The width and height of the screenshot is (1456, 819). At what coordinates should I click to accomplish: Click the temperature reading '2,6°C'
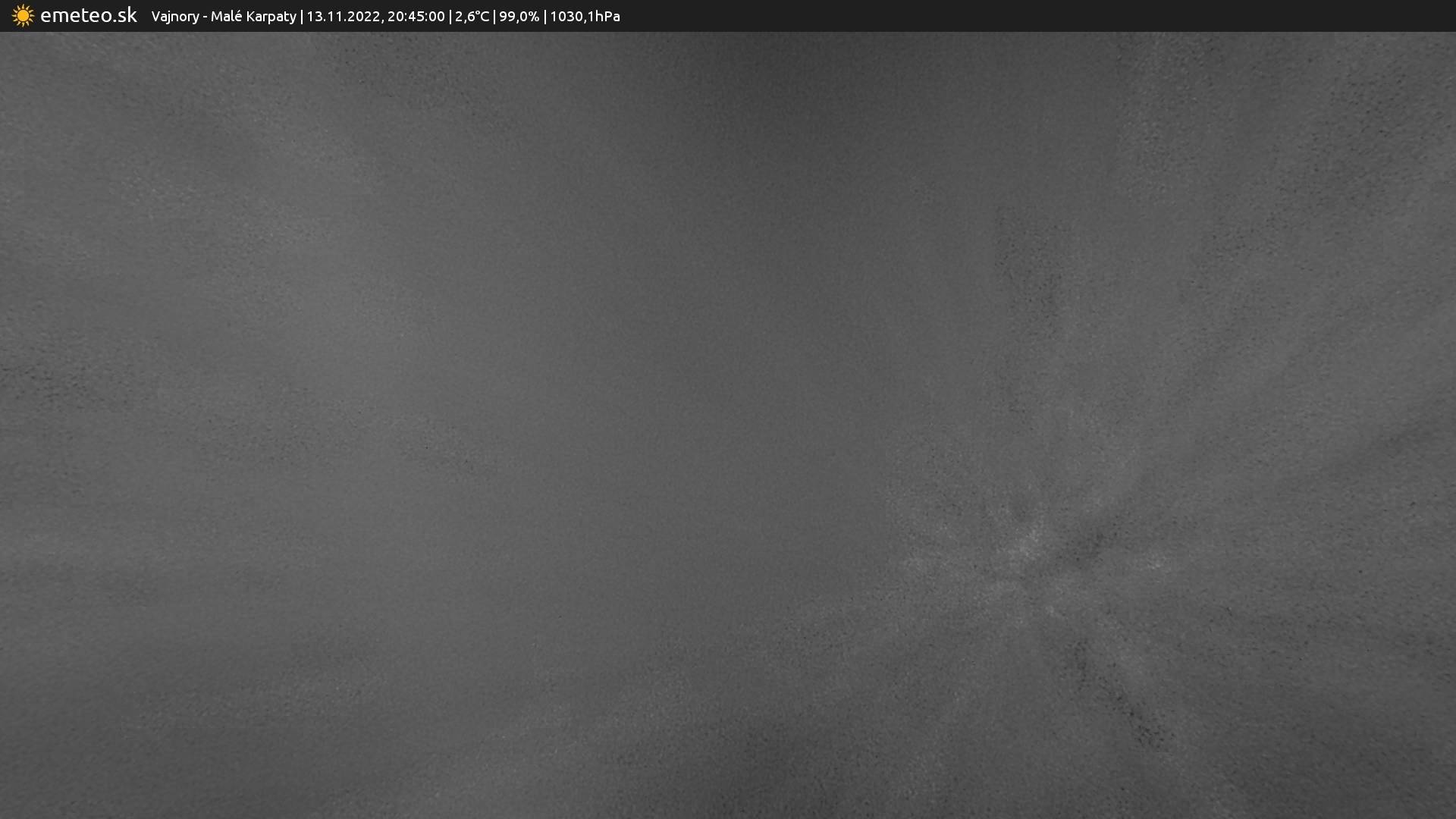coord(472,17)
